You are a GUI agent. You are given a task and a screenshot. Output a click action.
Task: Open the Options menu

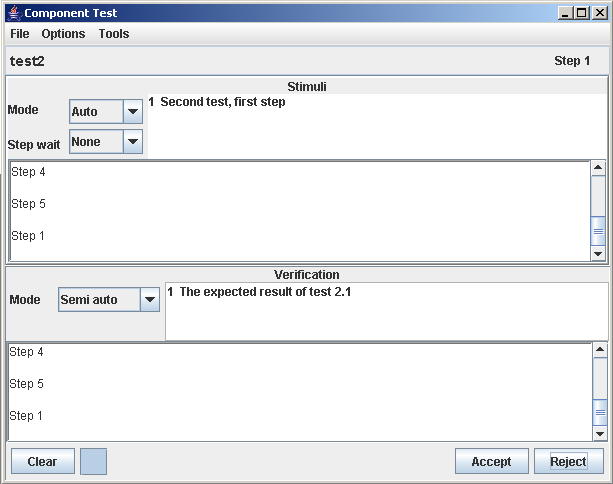pos(63,34)
